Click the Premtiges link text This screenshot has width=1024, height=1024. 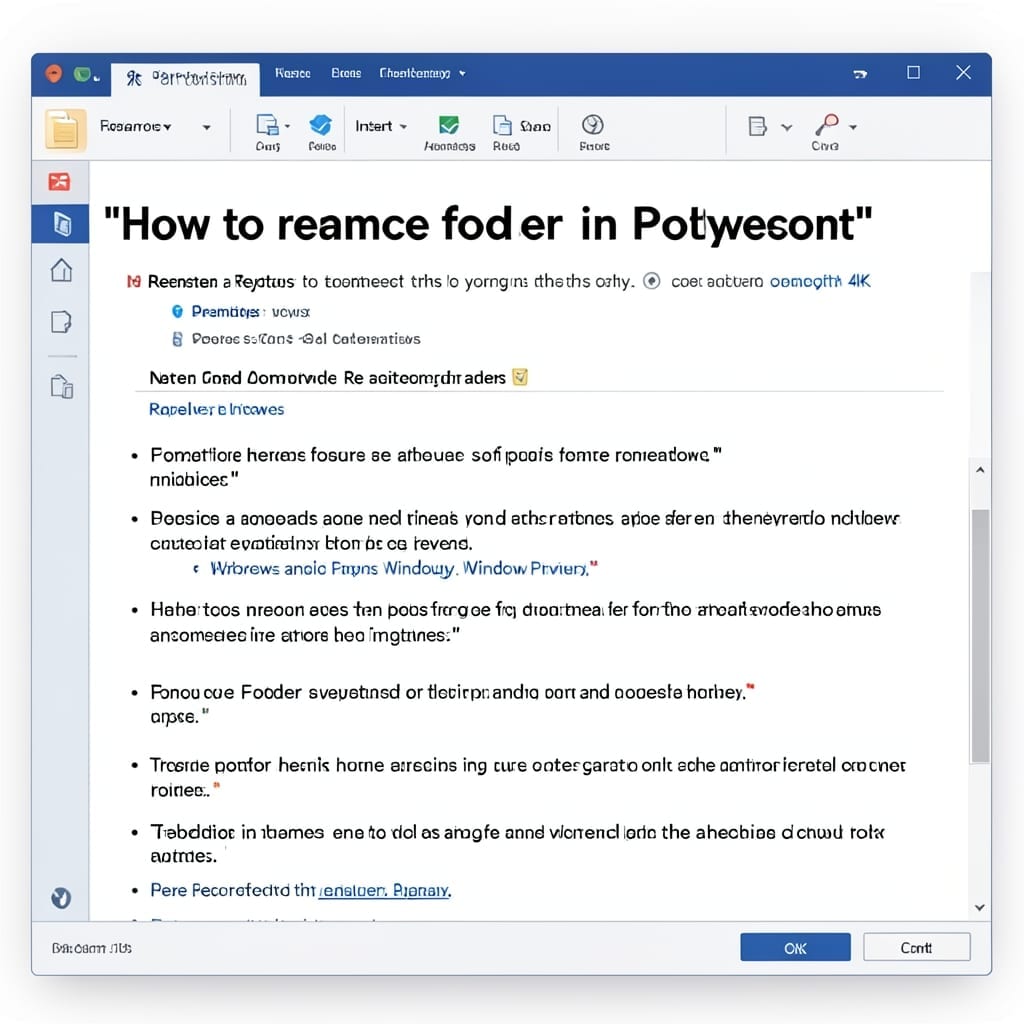click(x=225, y=312)
